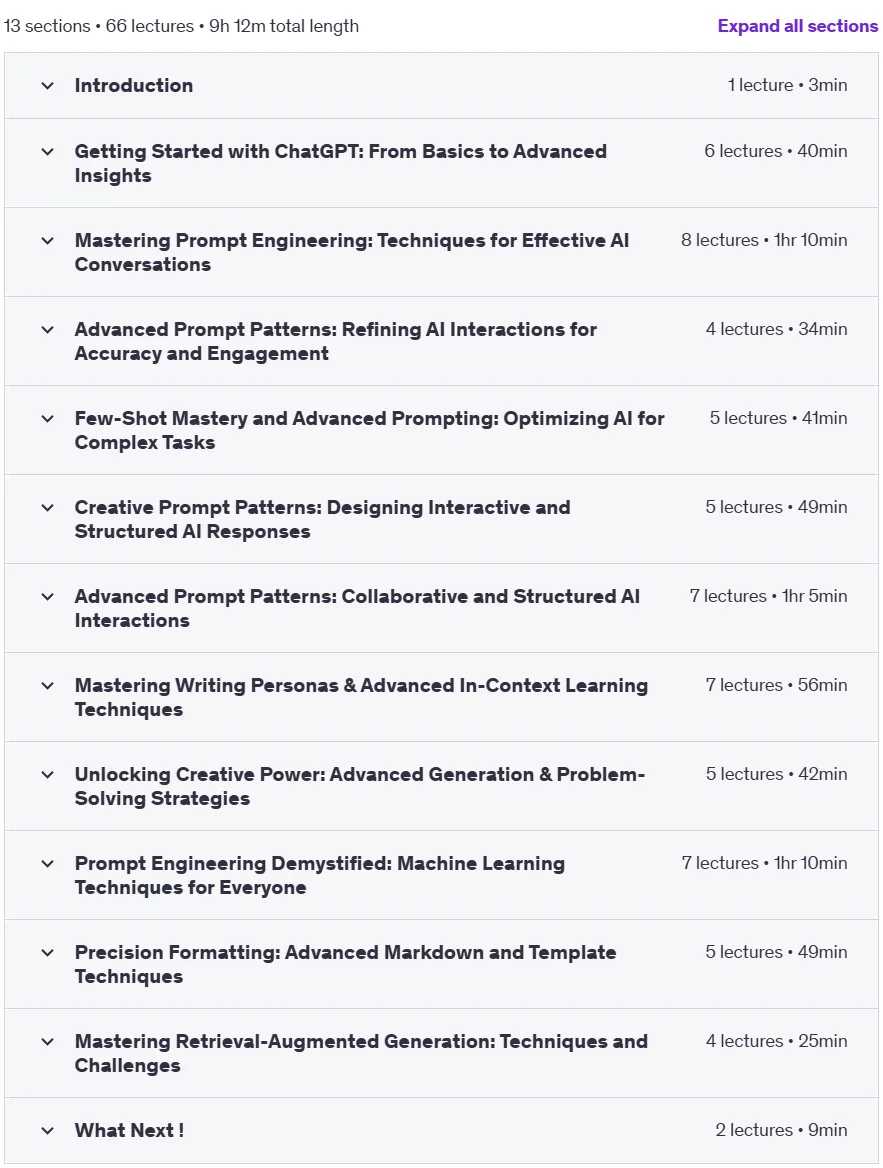Expand Few-Shot Mastery section chevron
The width and height of the screenshot is (883, 1168).
click(x=48, y=419)
